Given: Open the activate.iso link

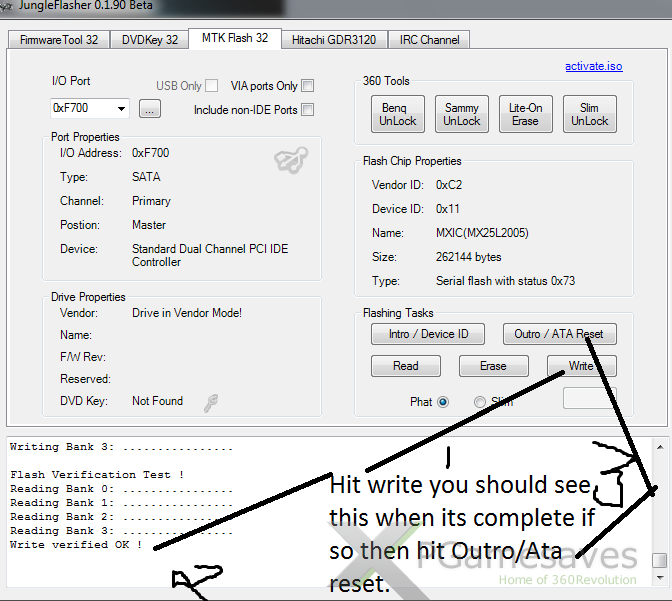Looking at the screenshot, I should 593,66.
